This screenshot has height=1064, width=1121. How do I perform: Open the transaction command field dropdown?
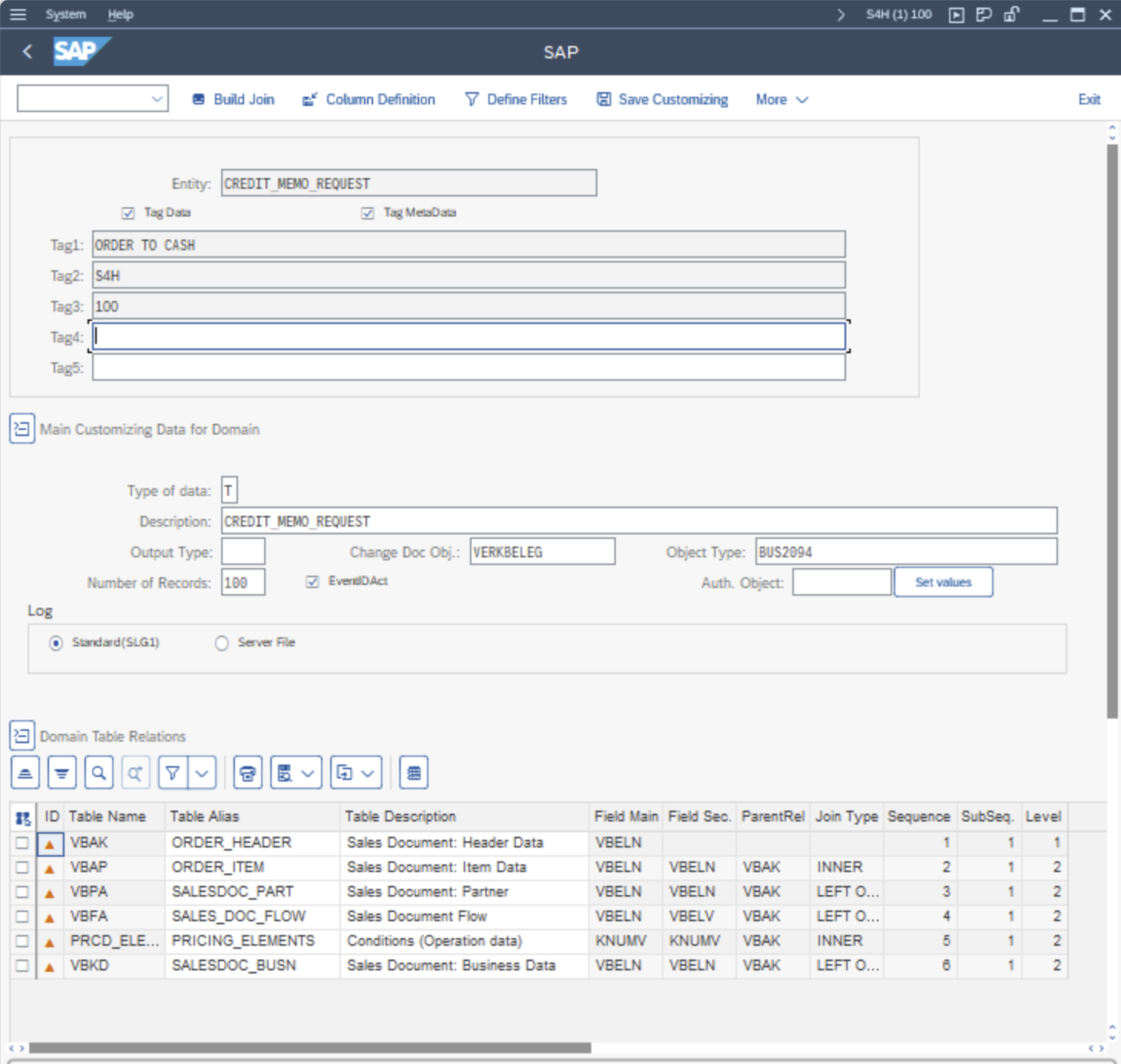pyautogui.click(x=157, y=99)
